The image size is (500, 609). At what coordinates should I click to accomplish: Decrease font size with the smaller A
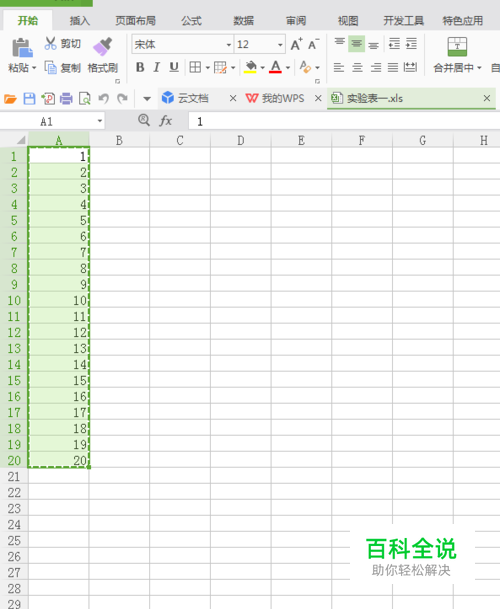pos(314,44)
